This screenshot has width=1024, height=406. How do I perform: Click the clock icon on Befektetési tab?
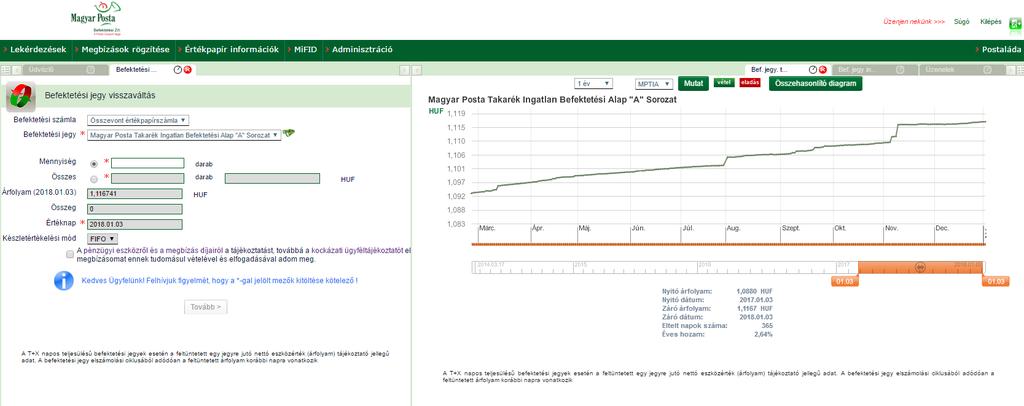click(178, 70)
